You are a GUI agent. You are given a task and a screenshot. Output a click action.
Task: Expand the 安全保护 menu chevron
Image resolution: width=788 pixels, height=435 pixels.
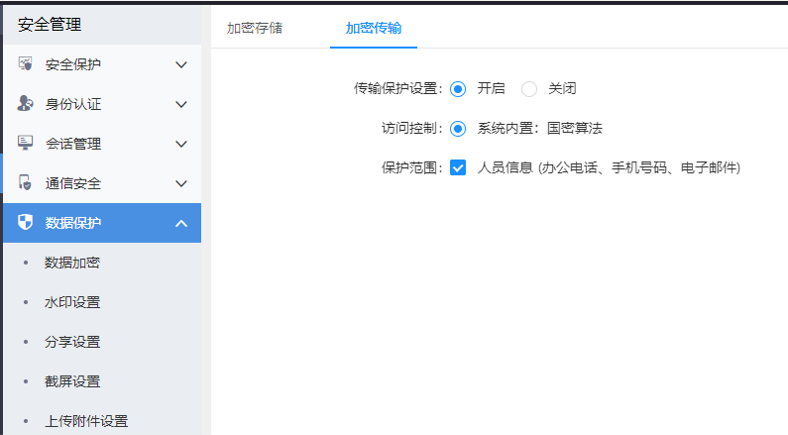pos(181,65)
